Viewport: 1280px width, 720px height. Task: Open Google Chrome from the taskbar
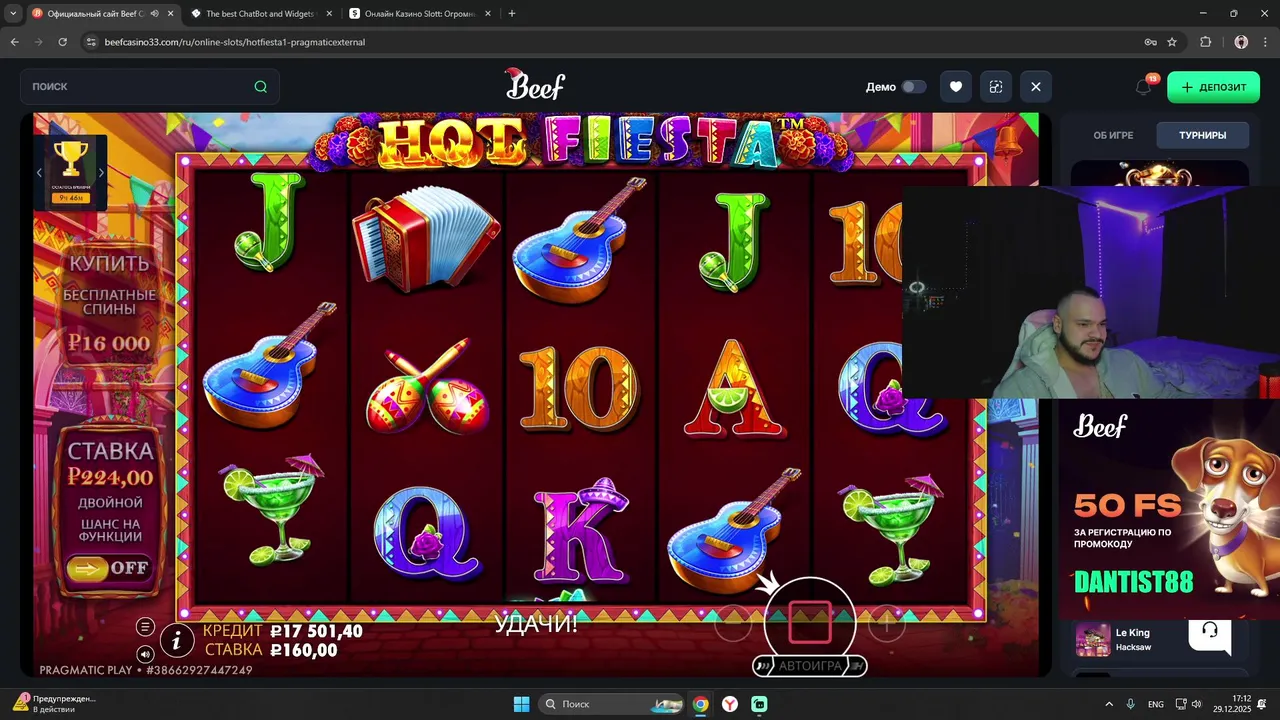701,704
